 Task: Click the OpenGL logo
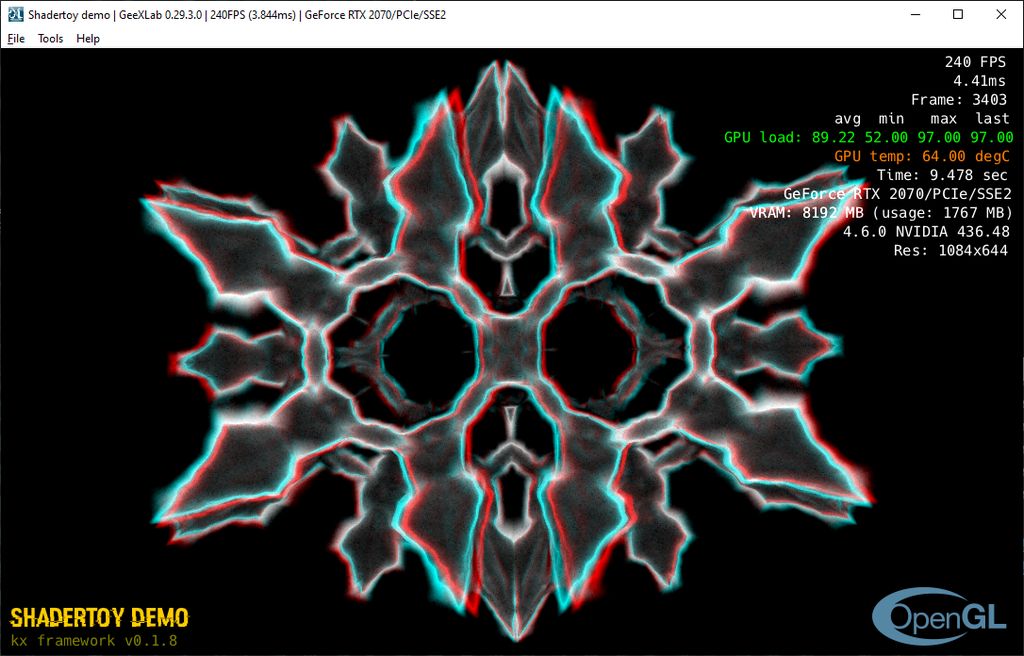tap(938, 615)
